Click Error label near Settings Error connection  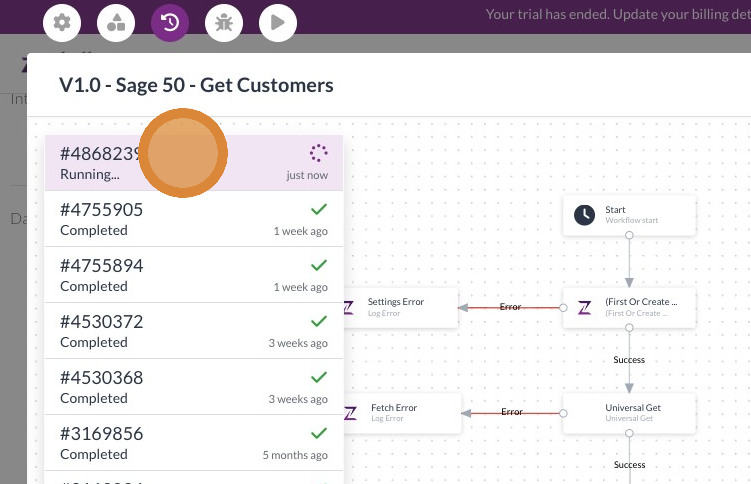[x=510, y=307]
